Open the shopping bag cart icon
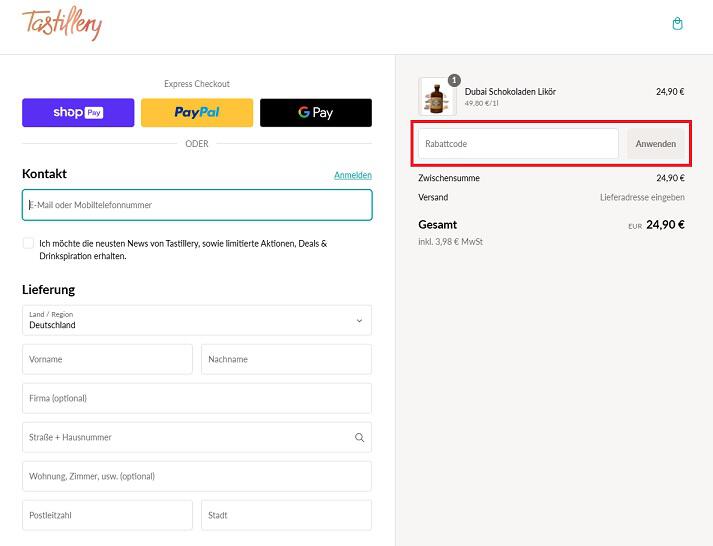Image resolution: width=713 pixels, height=546 pixels. pyautogui.click(x=677, y=24)
